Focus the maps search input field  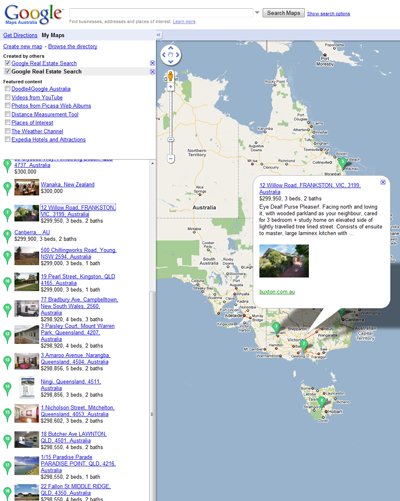point(161,13)
